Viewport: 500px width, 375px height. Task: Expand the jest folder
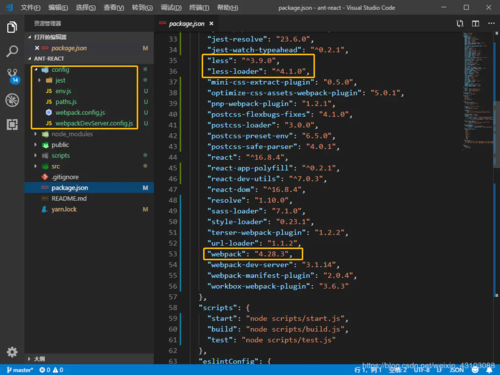[39, 80]
